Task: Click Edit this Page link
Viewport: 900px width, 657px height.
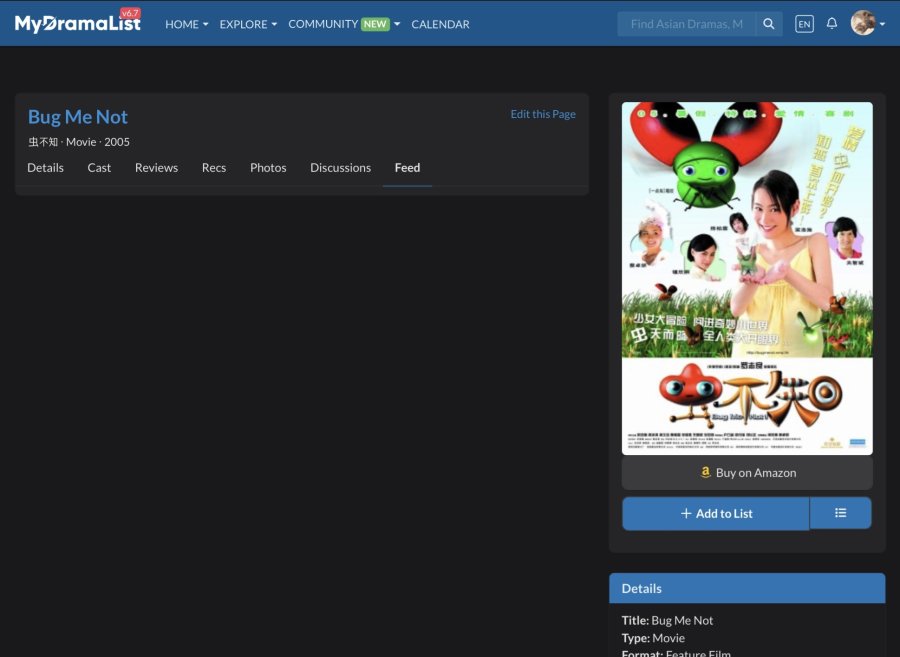Action: (x=543, y=114)
